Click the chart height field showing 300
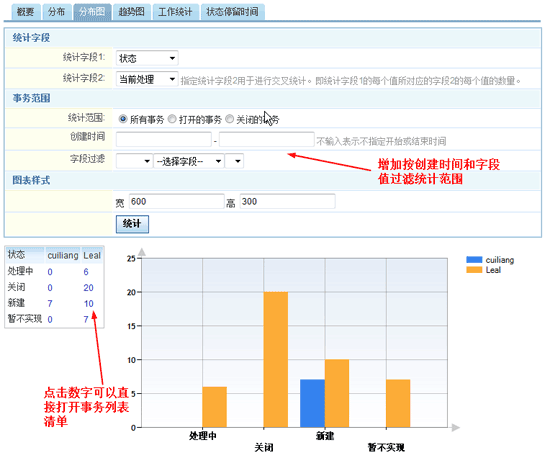Viewport: 550px width, 458px height. [x=287, y=202]
